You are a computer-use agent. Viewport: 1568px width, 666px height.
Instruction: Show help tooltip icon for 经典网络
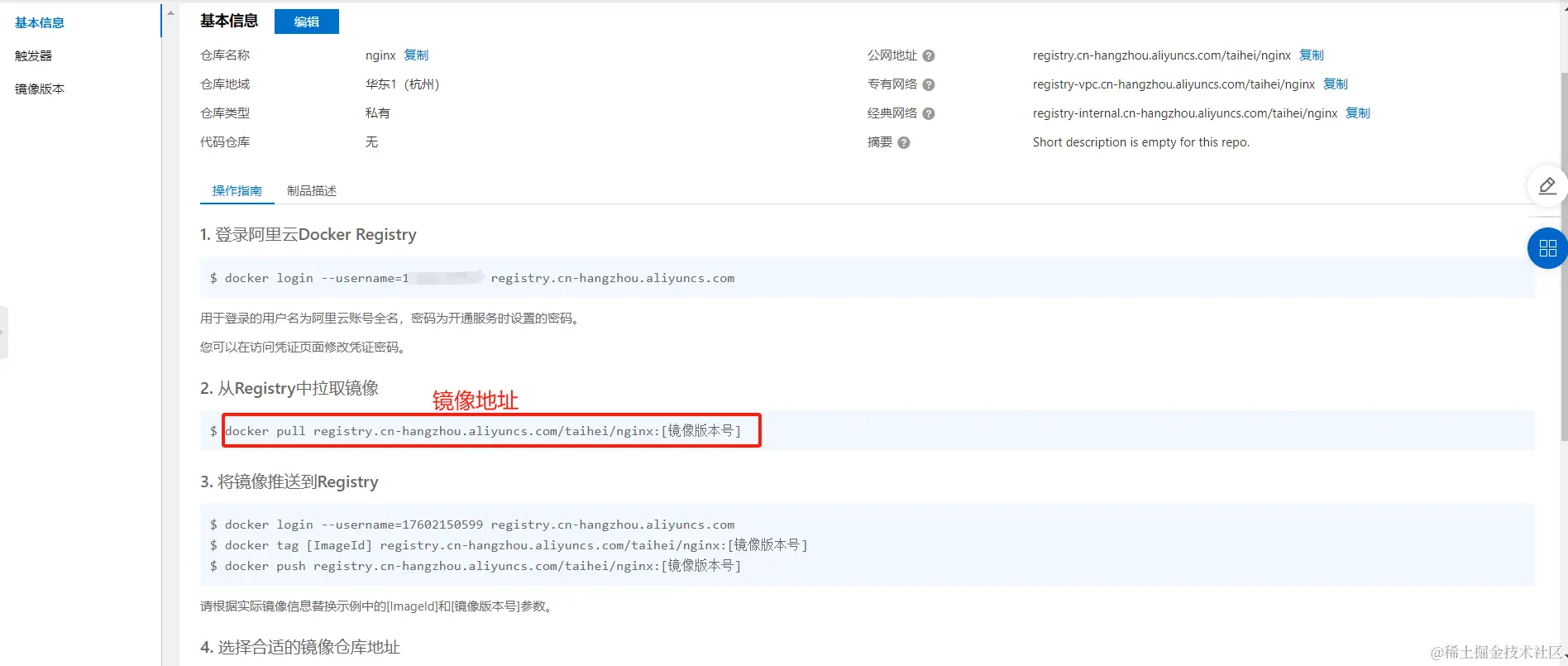[x=929, y=113]
